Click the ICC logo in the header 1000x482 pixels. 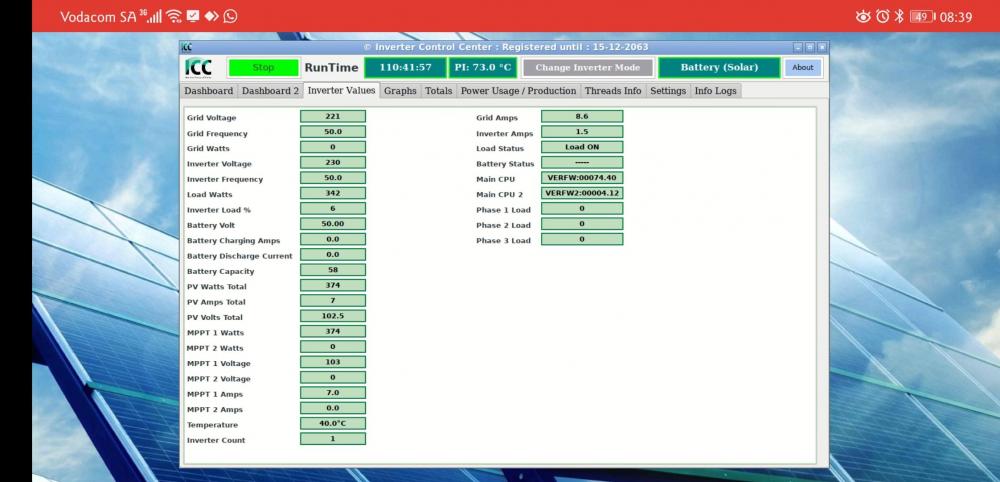click(198, 68)
